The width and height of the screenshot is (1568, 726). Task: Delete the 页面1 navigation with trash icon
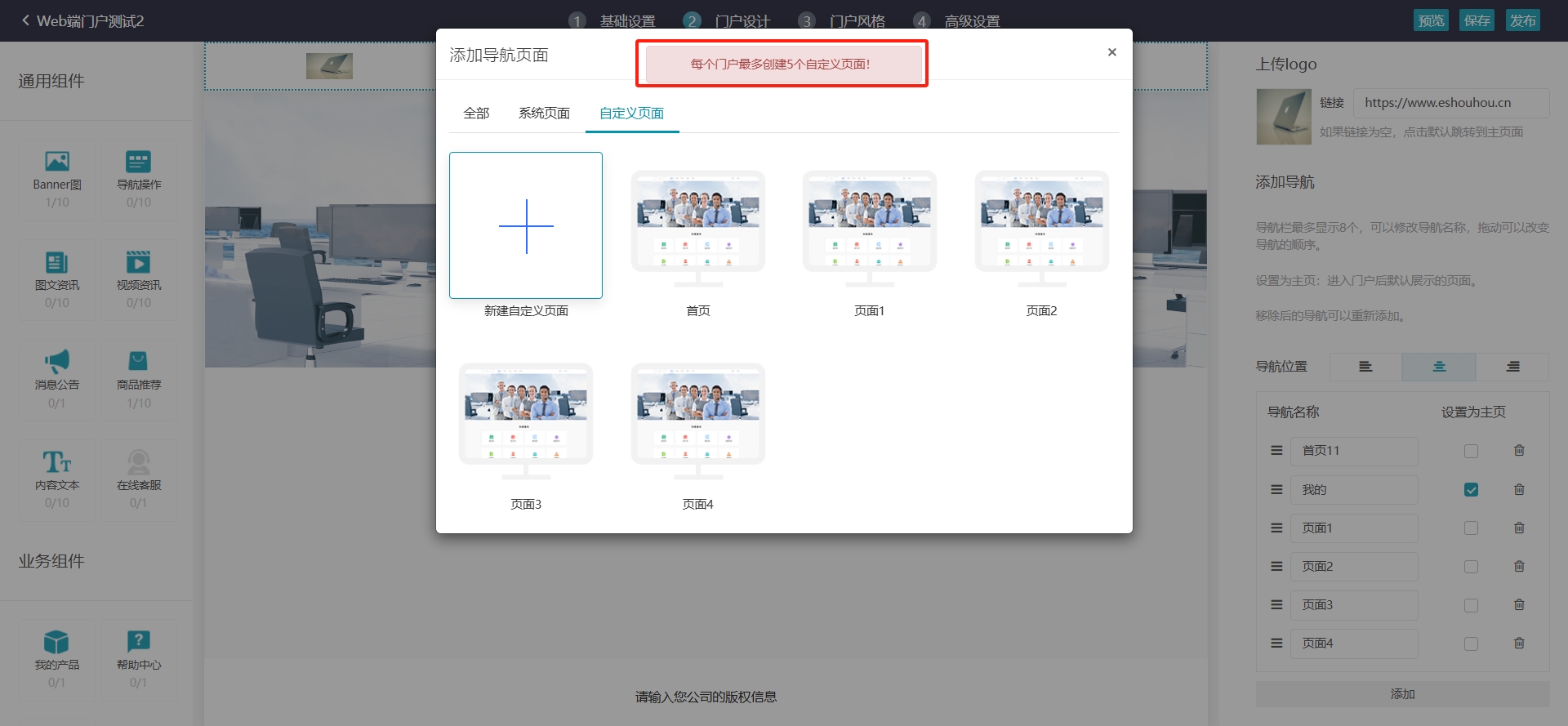pos(1519,528)
